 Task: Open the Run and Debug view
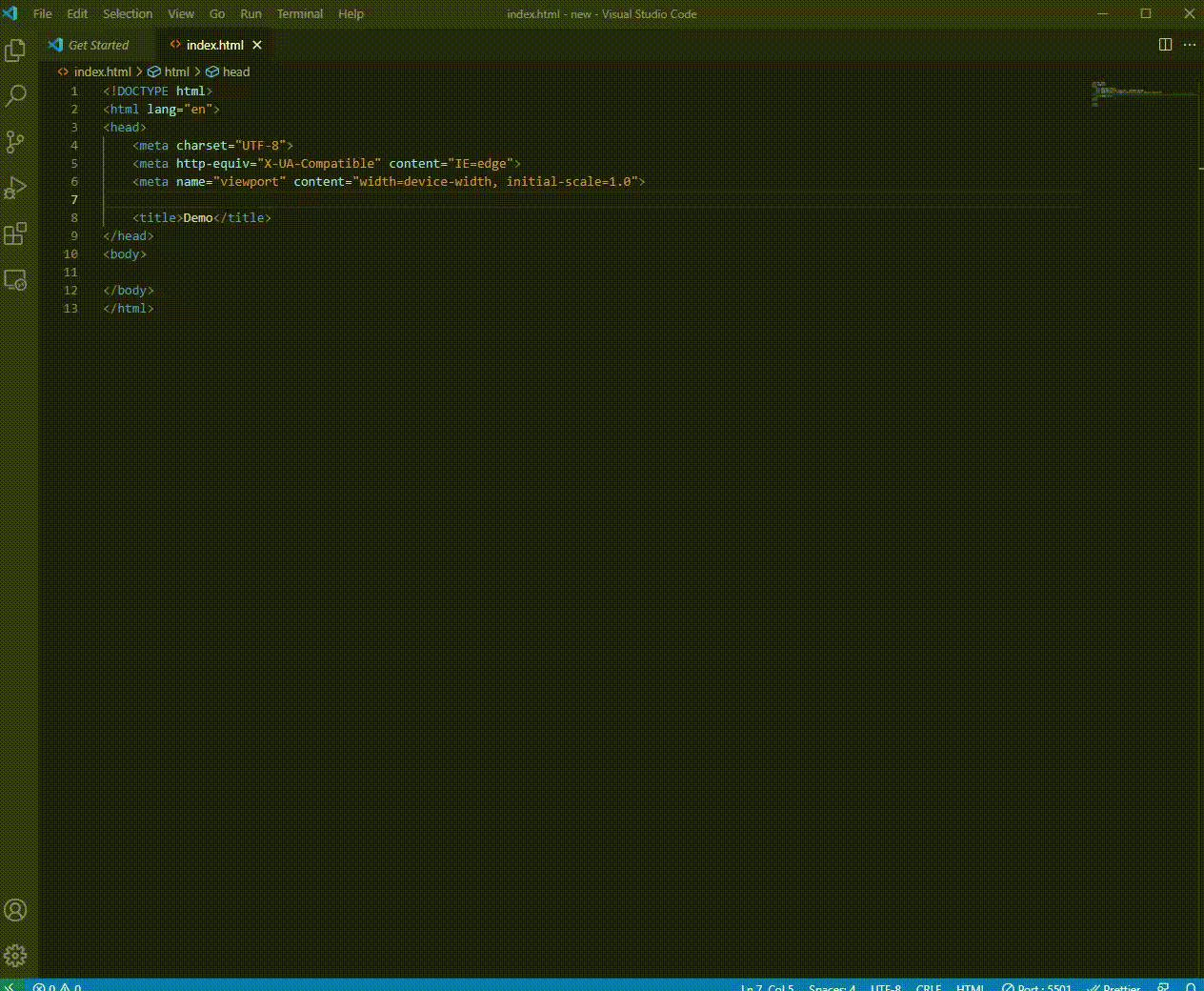pyautogui.click(x=15, y=187)
